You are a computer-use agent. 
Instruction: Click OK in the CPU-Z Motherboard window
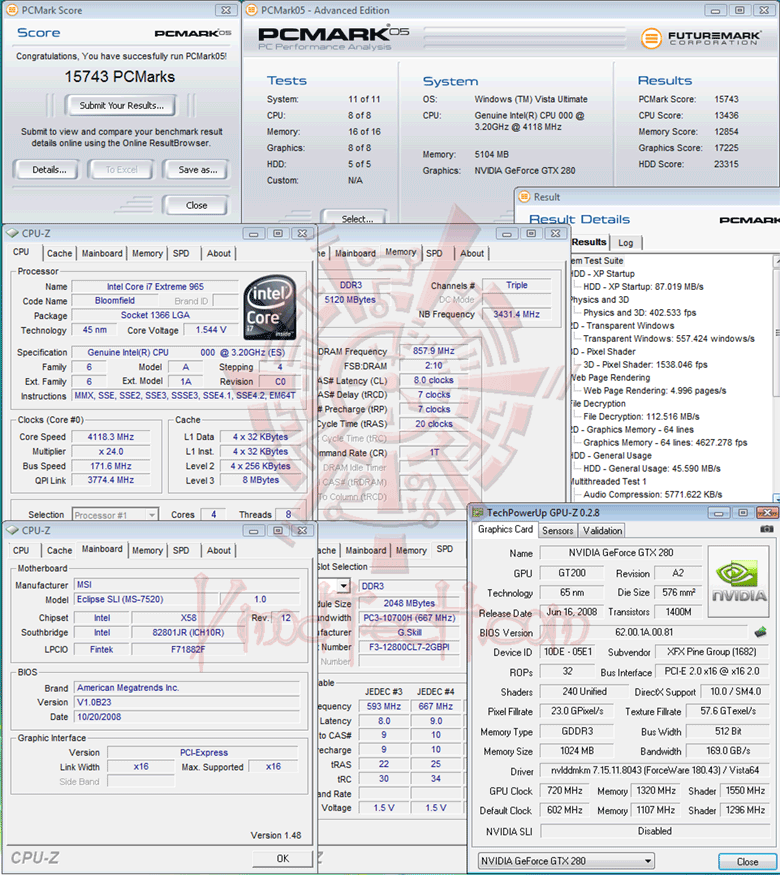coord(283,858)
